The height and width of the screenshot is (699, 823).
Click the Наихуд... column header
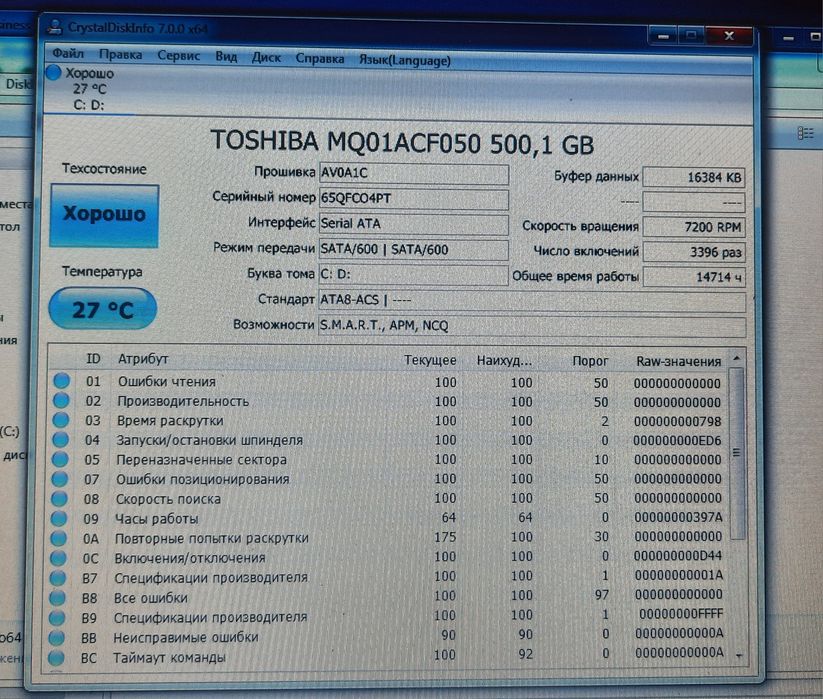tap(504, 361)
